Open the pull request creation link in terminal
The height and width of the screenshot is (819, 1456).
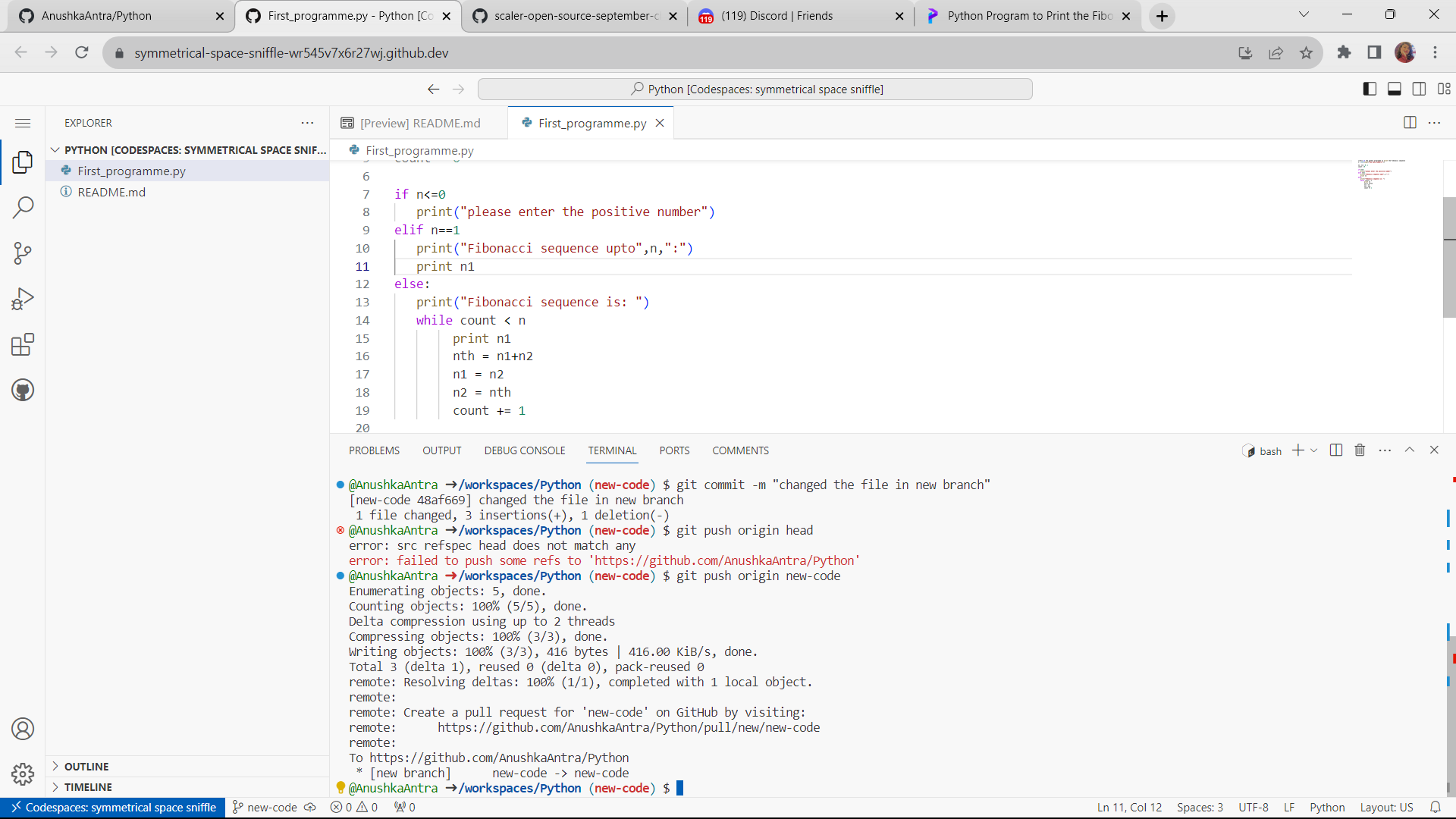point(628,727)
